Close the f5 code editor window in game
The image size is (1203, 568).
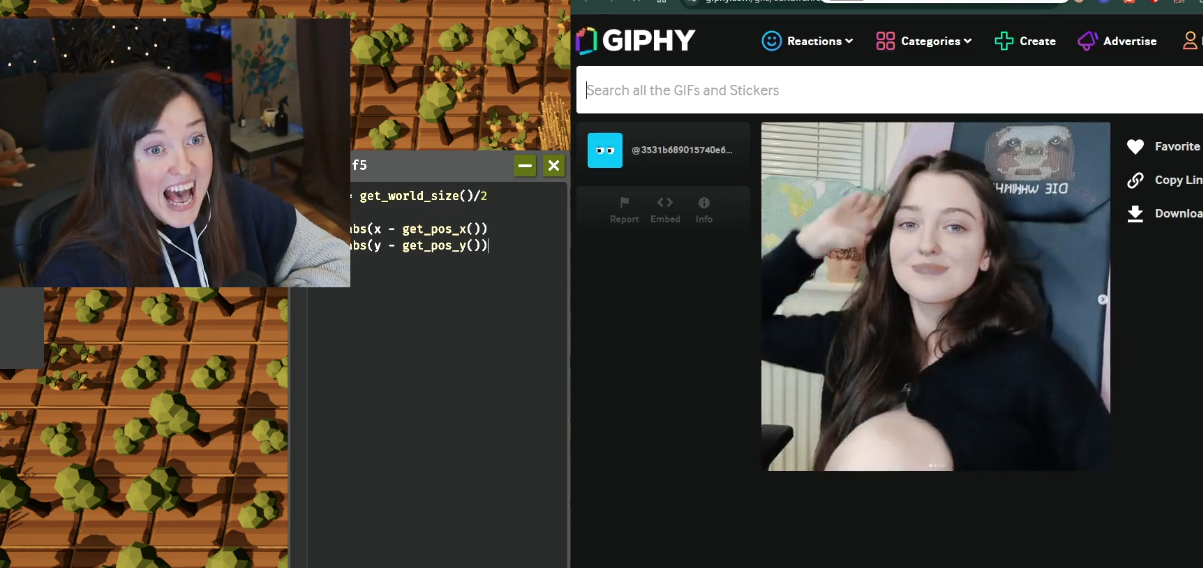(554, 166)
